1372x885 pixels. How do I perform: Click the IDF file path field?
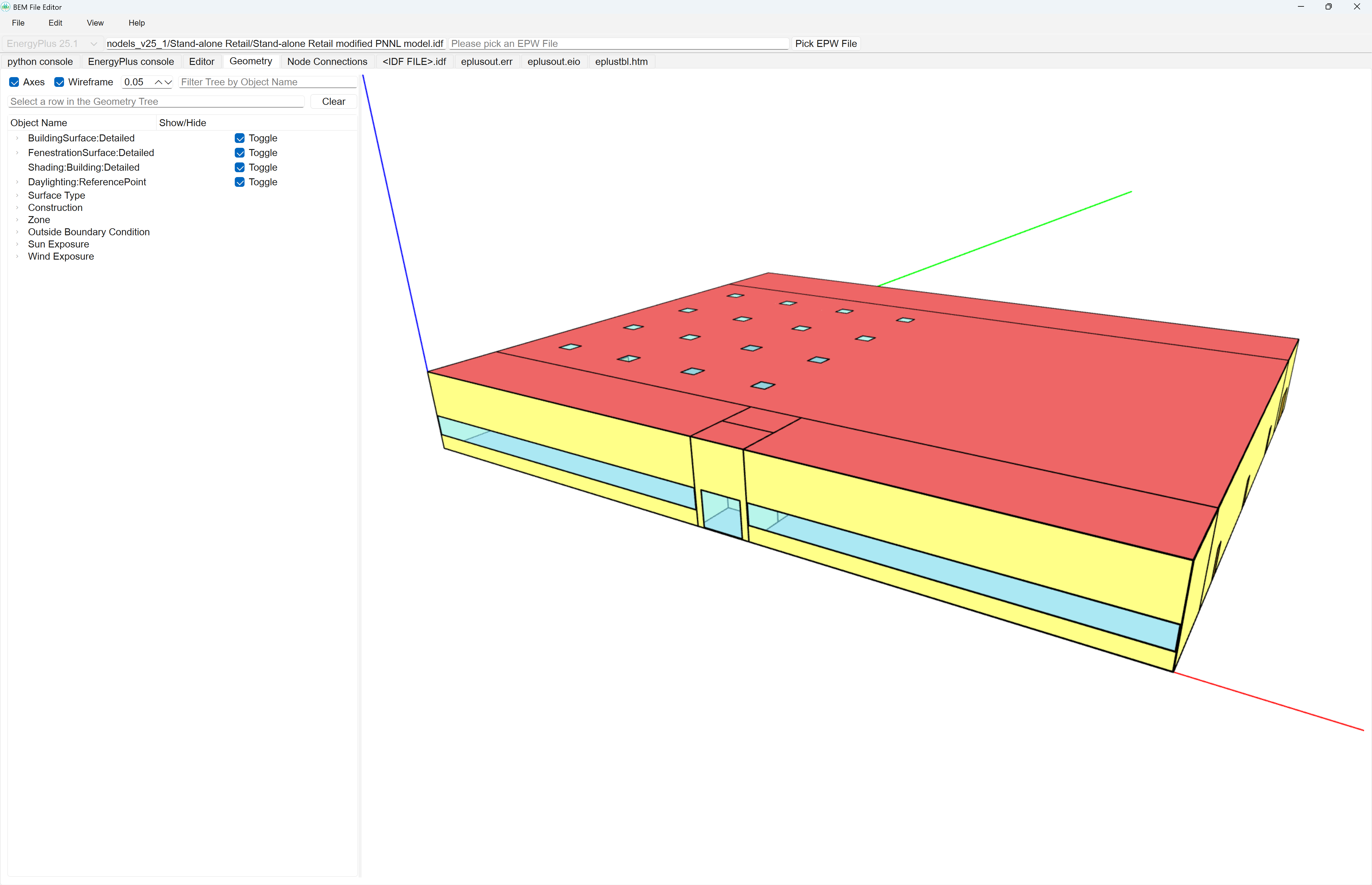point(275,44)
